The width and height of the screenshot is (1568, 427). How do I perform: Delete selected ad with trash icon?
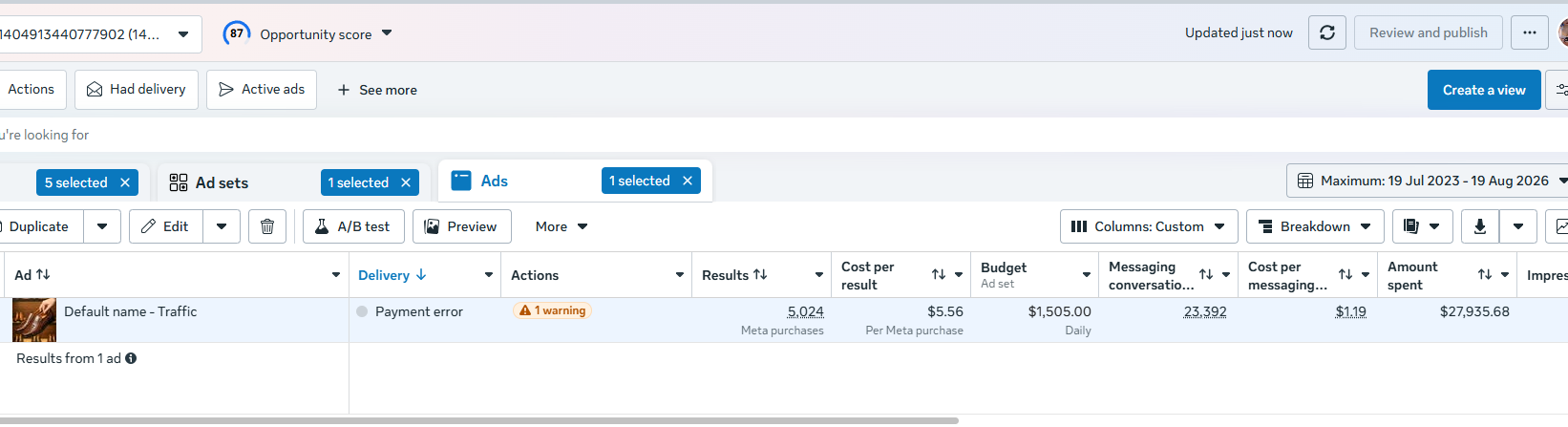tap(267, 226)
